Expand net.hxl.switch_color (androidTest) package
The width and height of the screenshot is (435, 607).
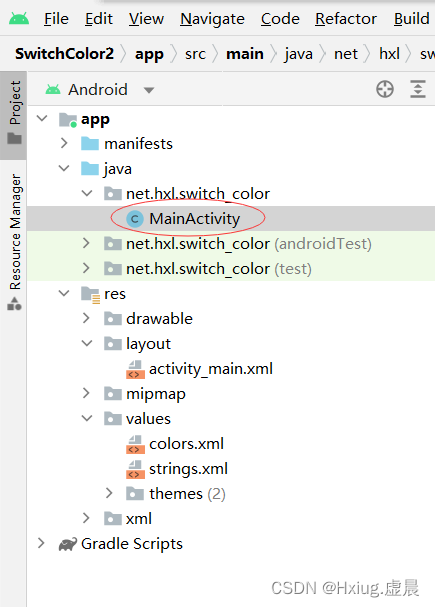[x=87, y=243]
